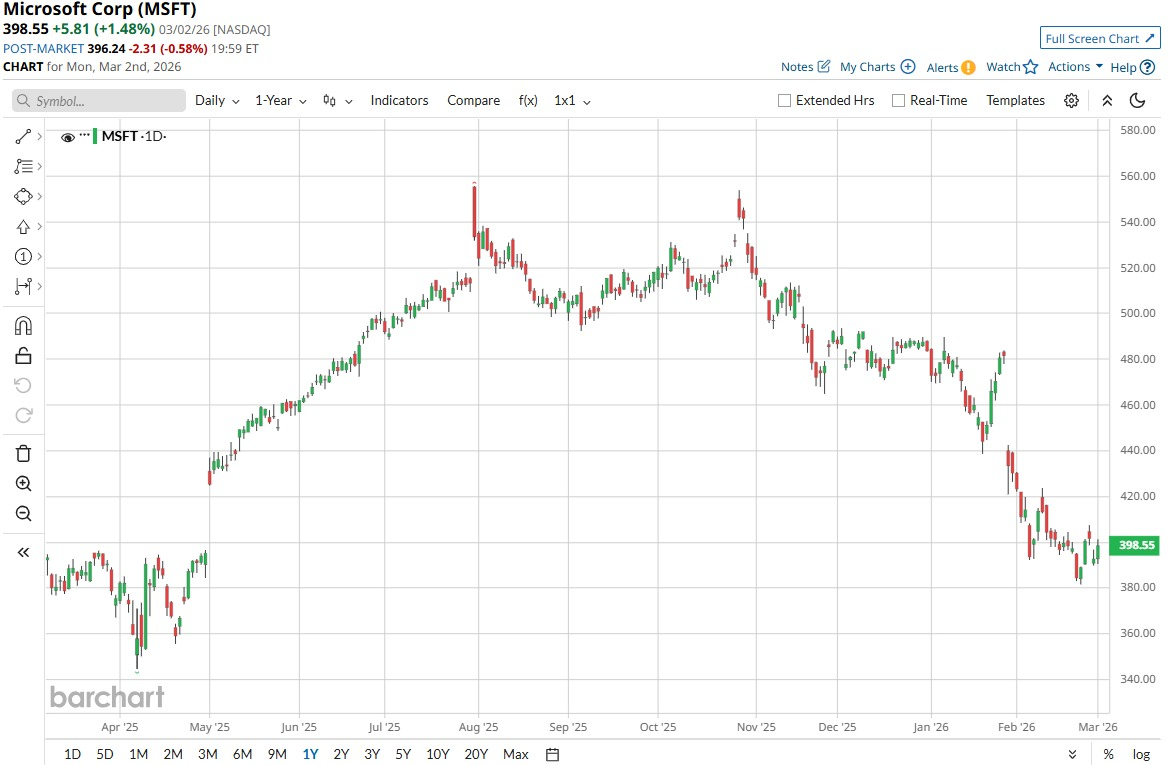Open the 1x1 grid layout dropdown
The image size is (1169, 765).
point(572,101)
